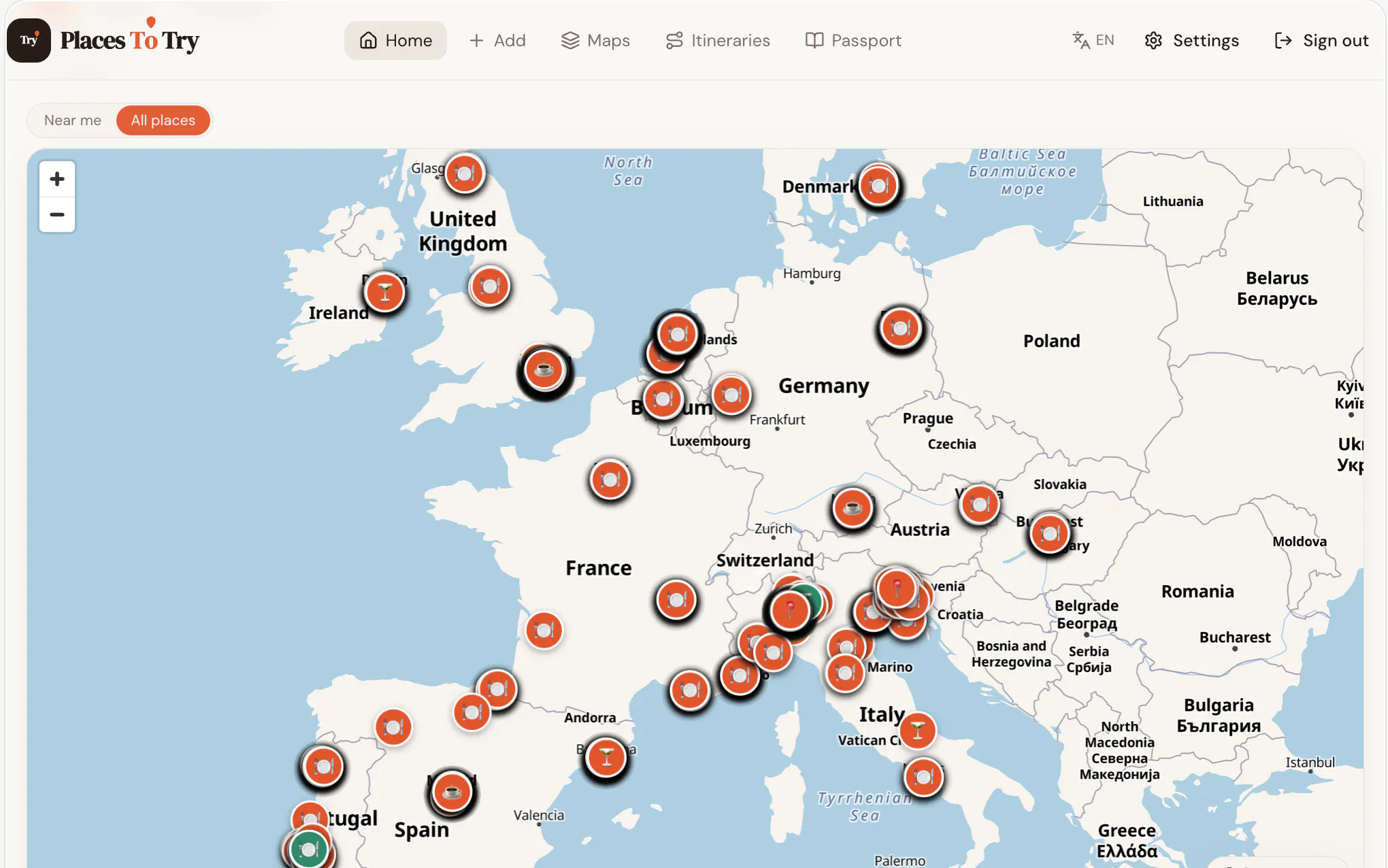This screenshot has height=868, width=1388.
Task: Open the Passport page
Action: click(x=853, y=40)
